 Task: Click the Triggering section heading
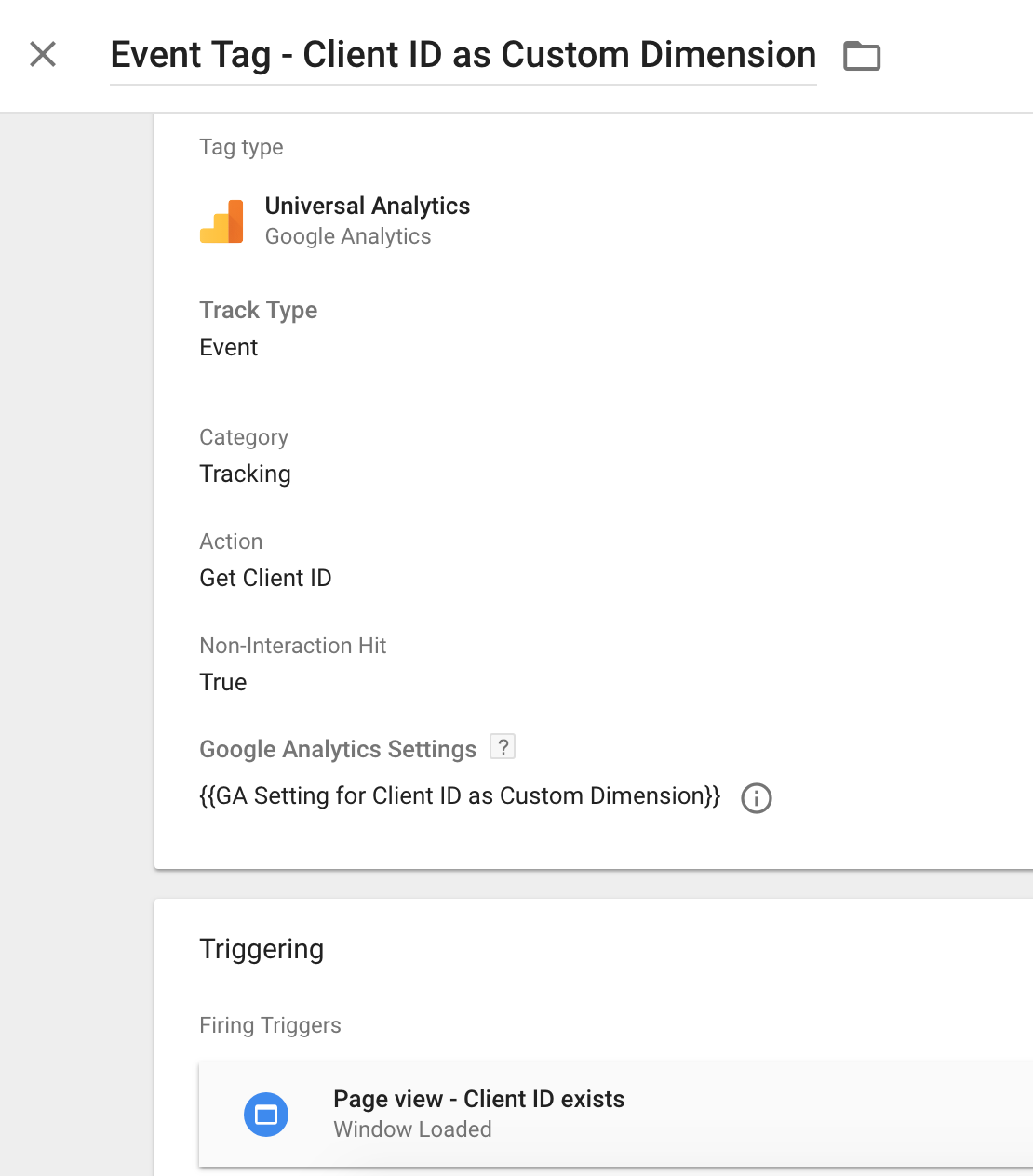coord(262,949)
